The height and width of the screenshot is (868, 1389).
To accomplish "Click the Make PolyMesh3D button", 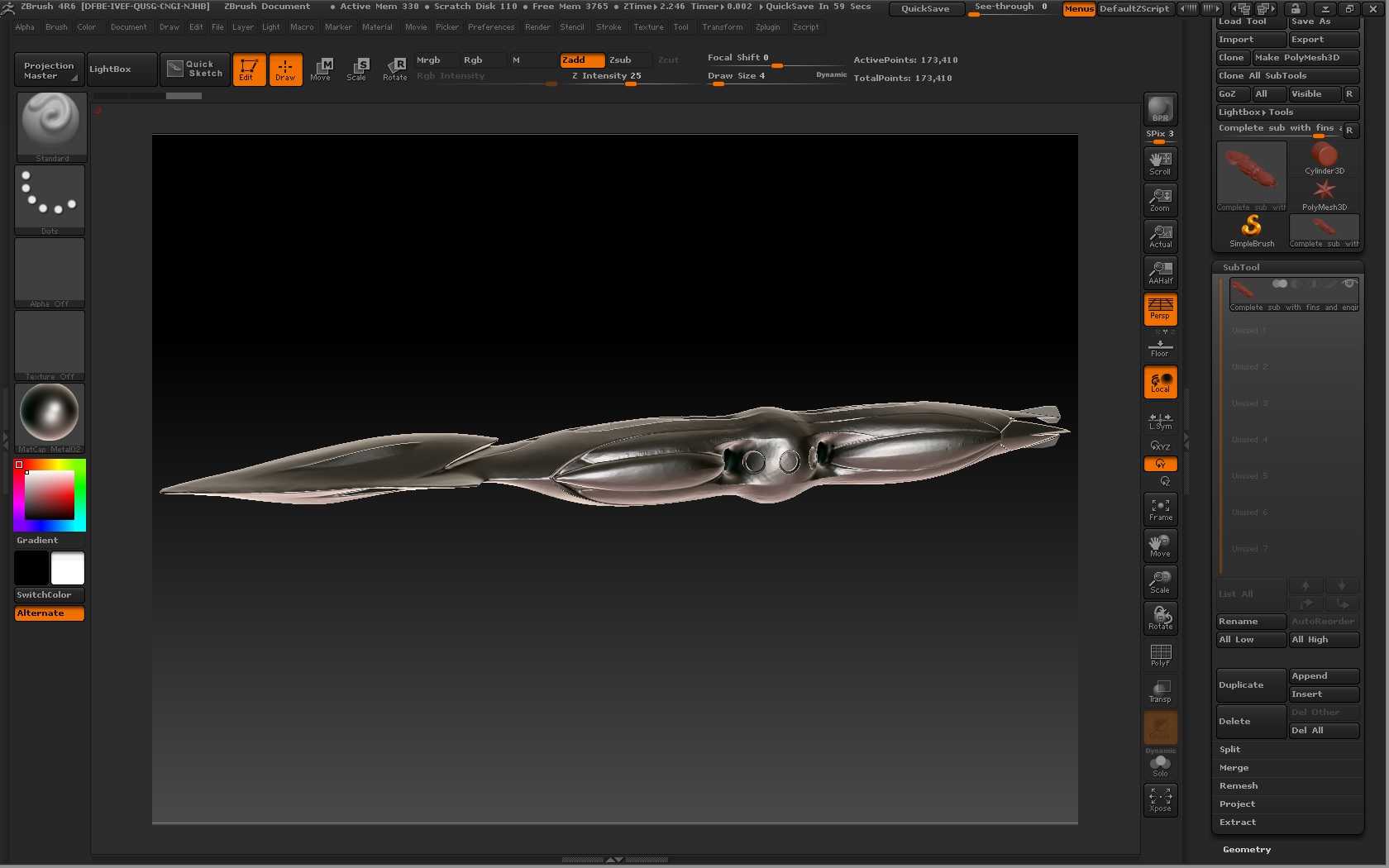I will click(1296, 58).
